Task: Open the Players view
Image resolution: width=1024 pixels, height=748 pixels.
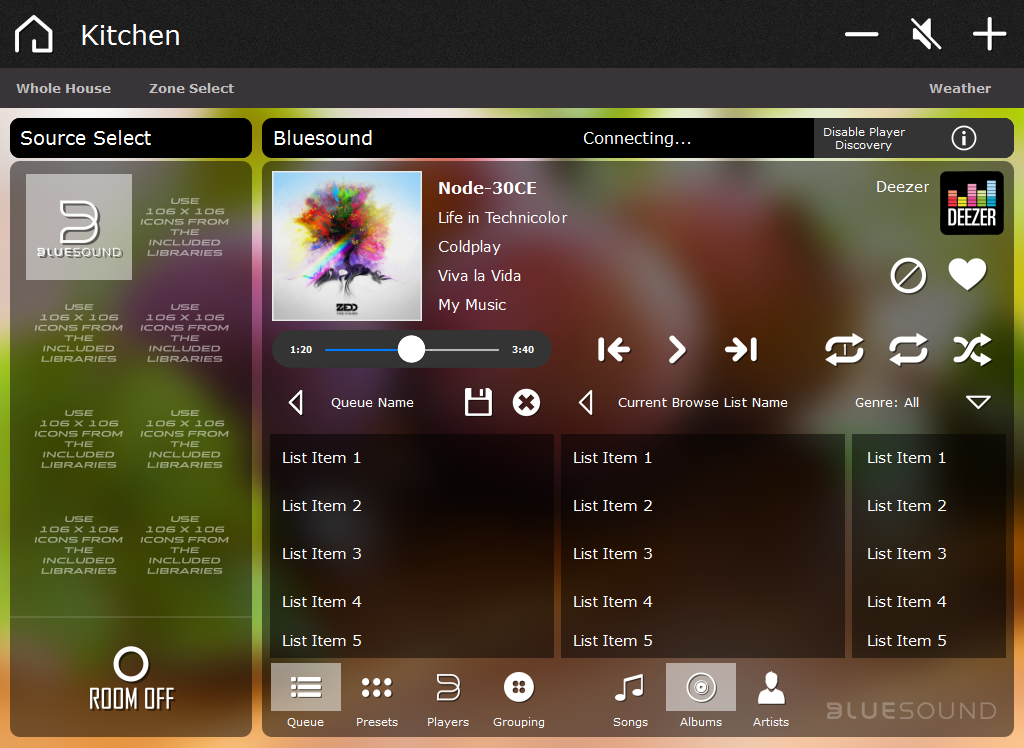Action: coord(448,696)
